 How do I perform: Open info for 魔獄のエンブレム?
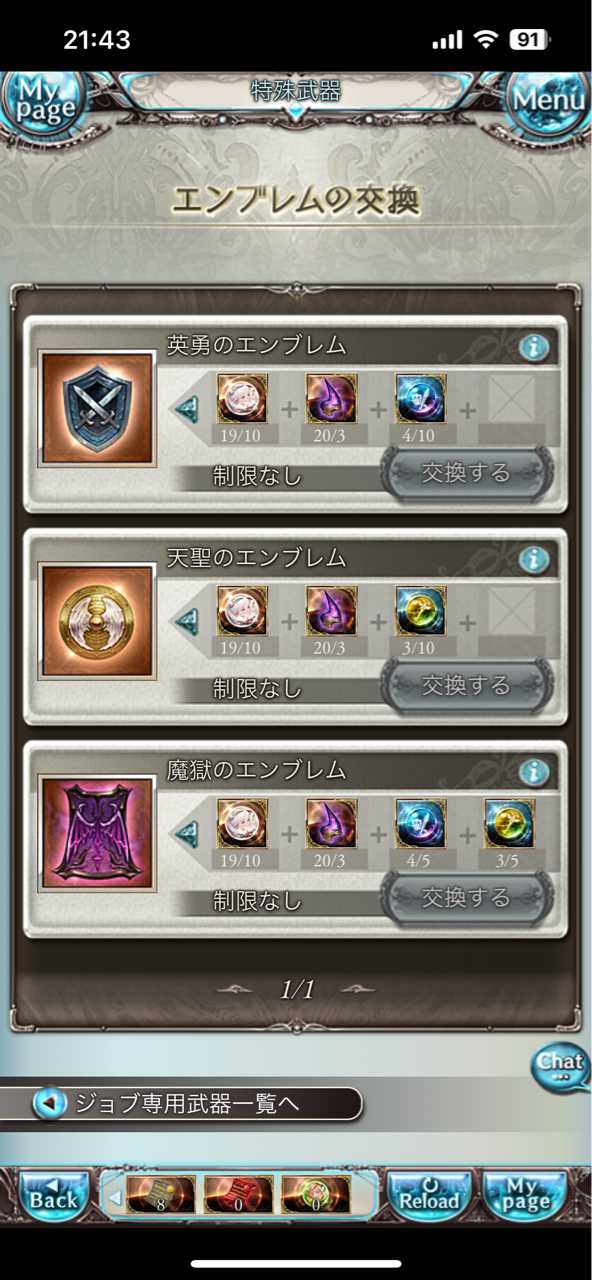[x=534, y=772]
